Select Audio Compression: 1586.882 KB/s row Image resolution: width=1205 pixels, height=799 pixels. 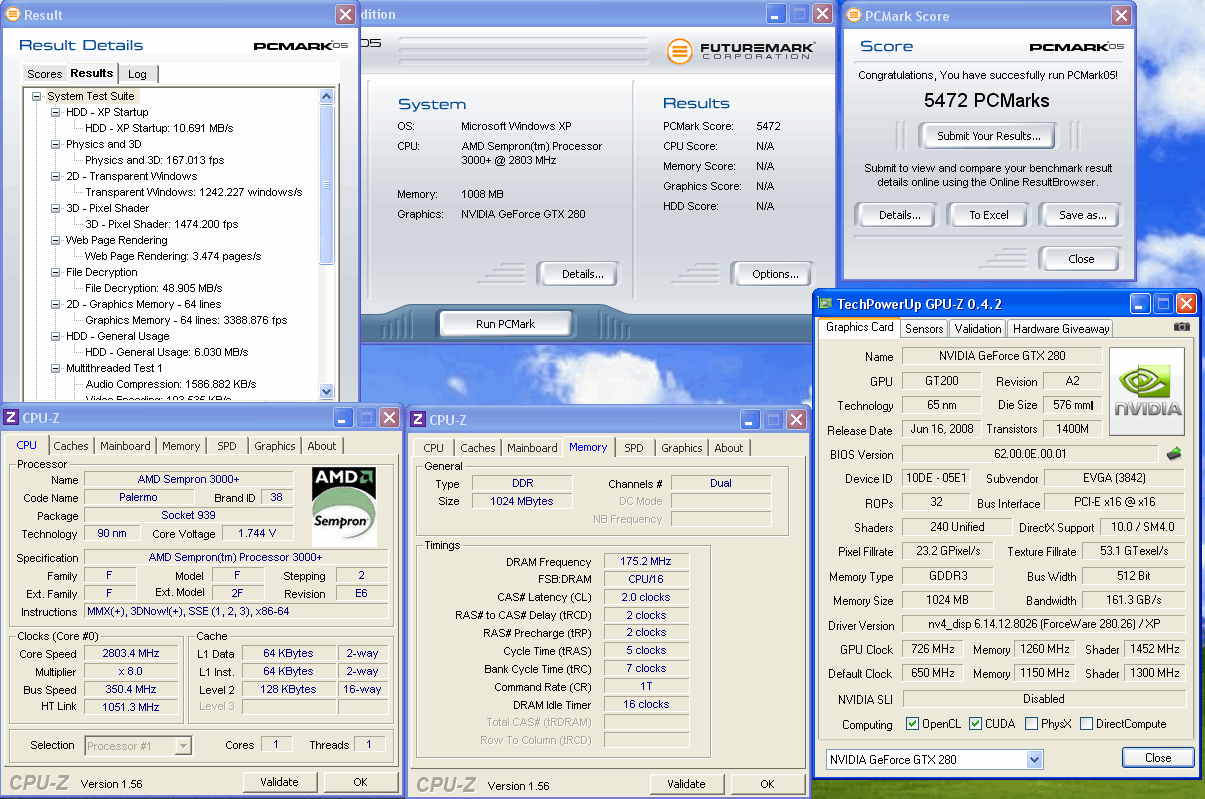point(170,384)
